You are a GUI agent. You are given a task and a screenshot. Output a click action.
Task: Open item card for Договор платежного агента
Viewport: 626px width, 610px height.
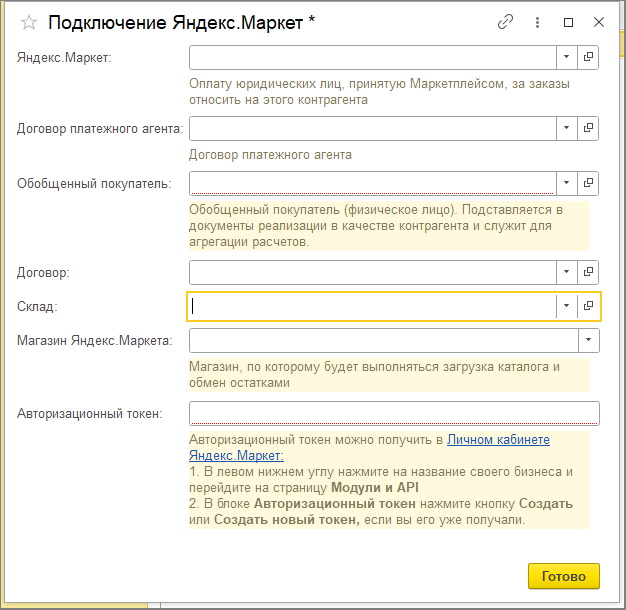coord(588,128)
